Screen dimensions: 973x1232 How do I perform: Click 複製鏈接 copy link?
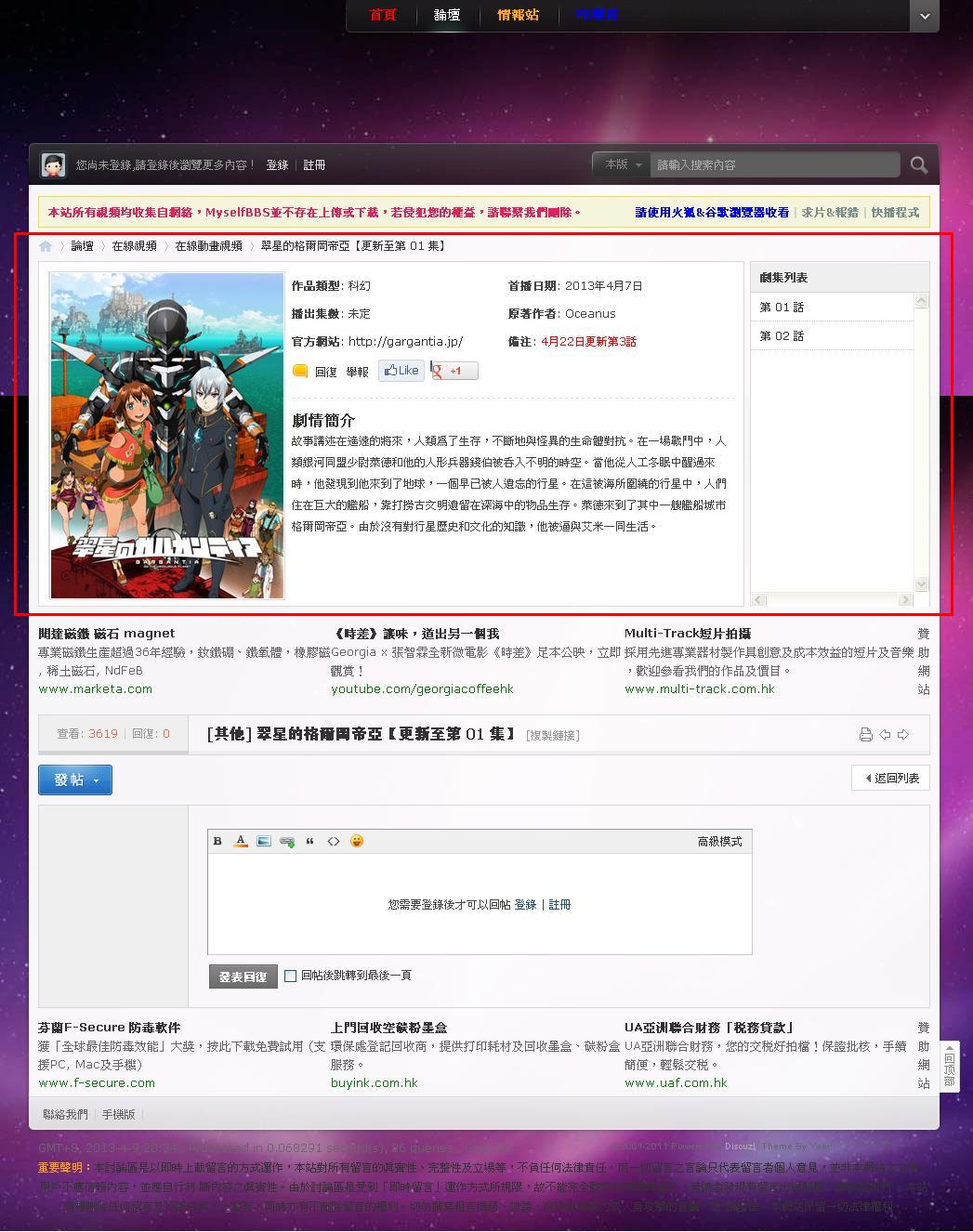pos(553,736)
